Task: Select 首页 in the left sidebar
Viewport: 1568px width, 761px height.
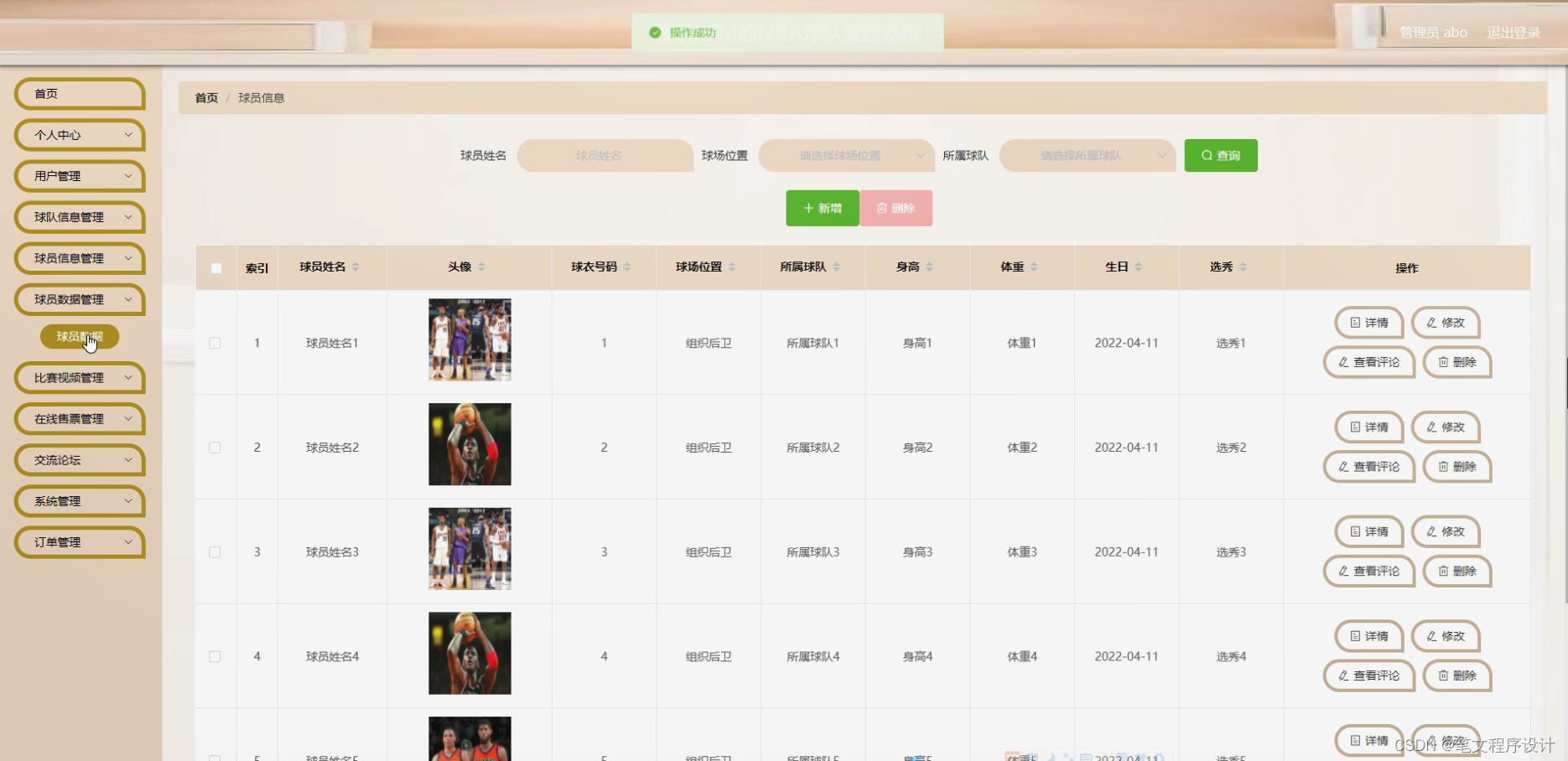Action: point(80,94)
